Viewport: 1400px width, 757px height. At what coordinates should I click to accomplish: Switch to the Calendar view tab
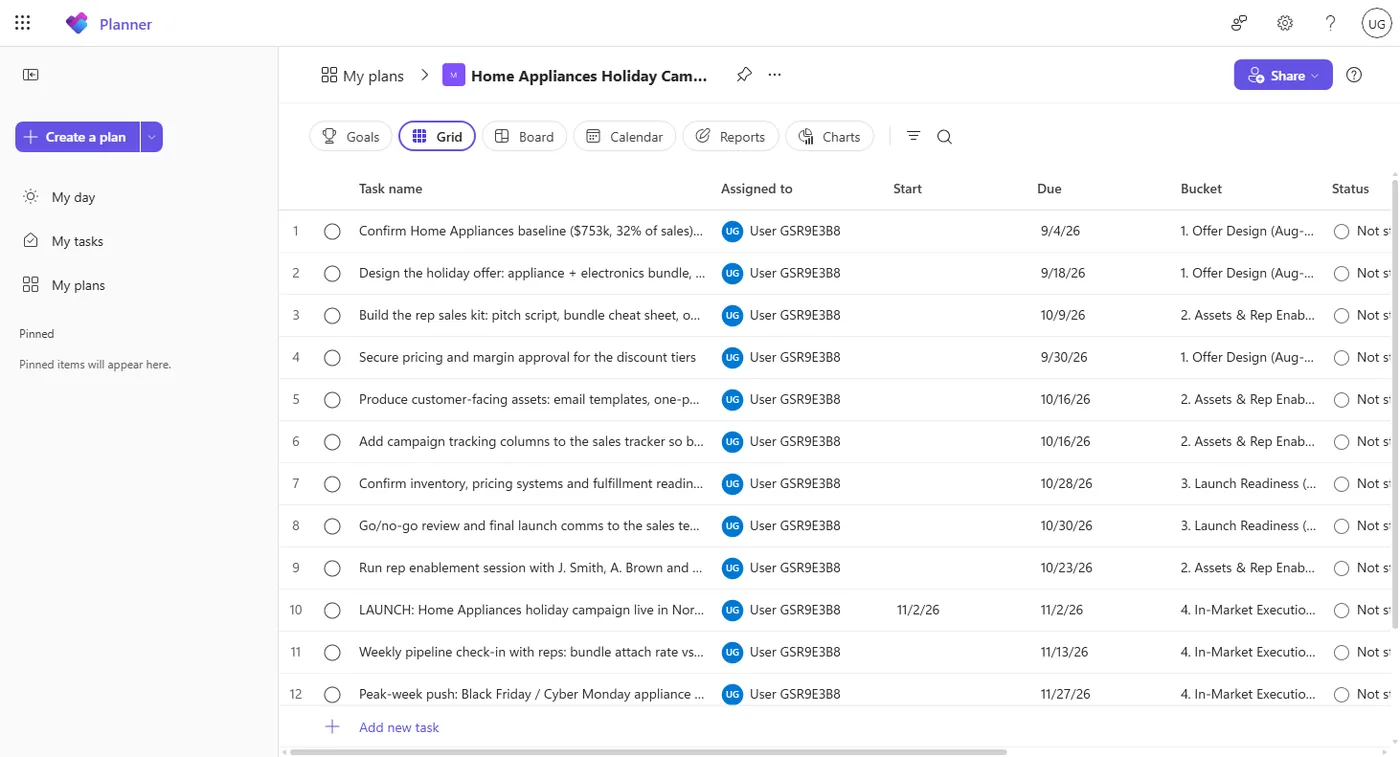[x=625, y=137]
